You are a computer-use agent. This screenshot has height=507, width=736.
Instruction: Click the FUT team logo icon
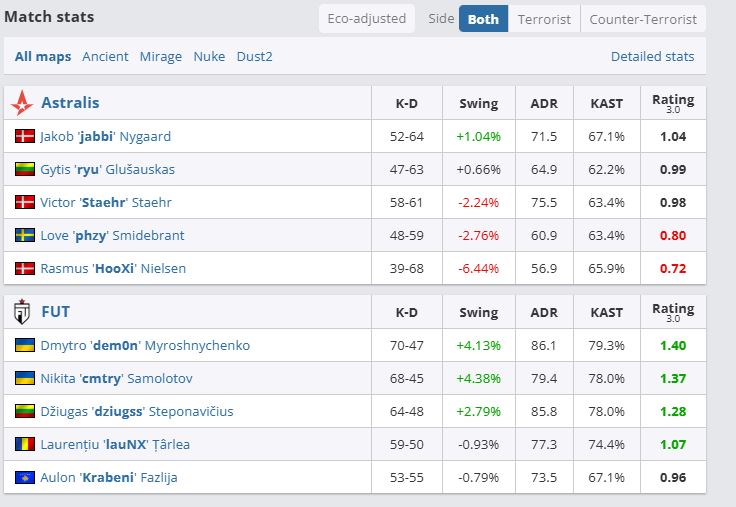[x=22, y=312]
